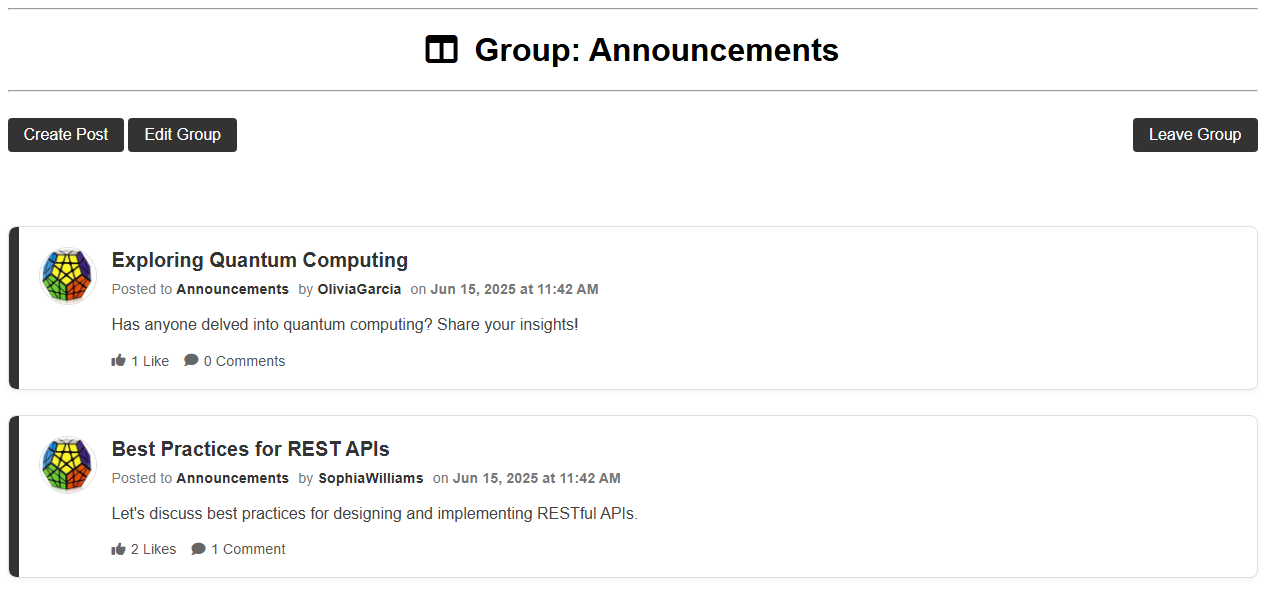Screen dimensions: 1270x590
Task: Open SophiaWilliams's avatar image
Action: point(66,464)
